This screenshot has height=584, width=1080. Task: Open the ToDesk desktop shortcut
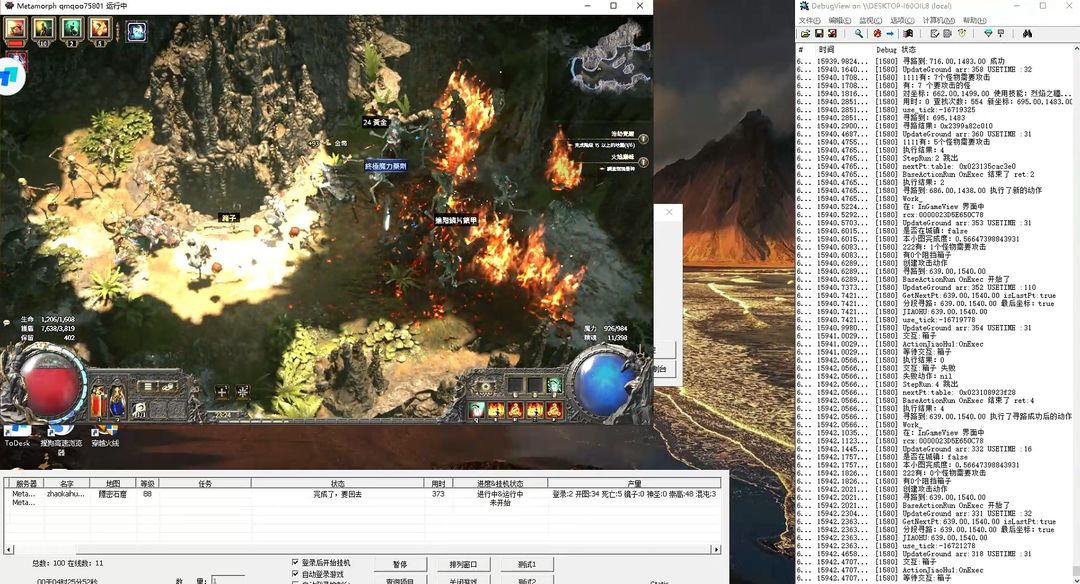18,437
